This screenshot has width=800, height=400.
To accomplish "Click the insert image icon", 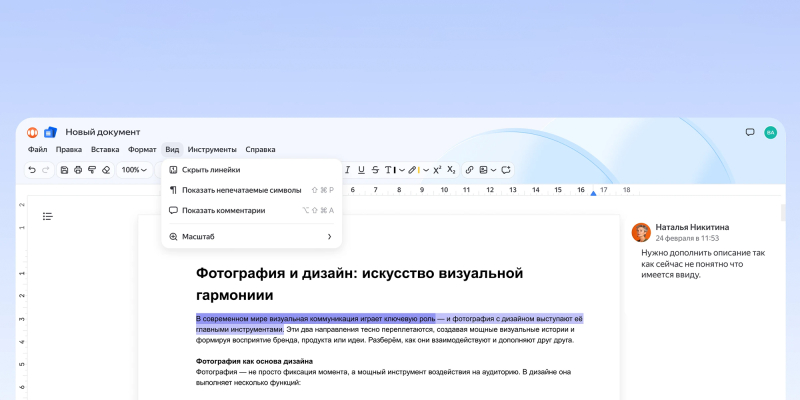I will coord(484,170).
